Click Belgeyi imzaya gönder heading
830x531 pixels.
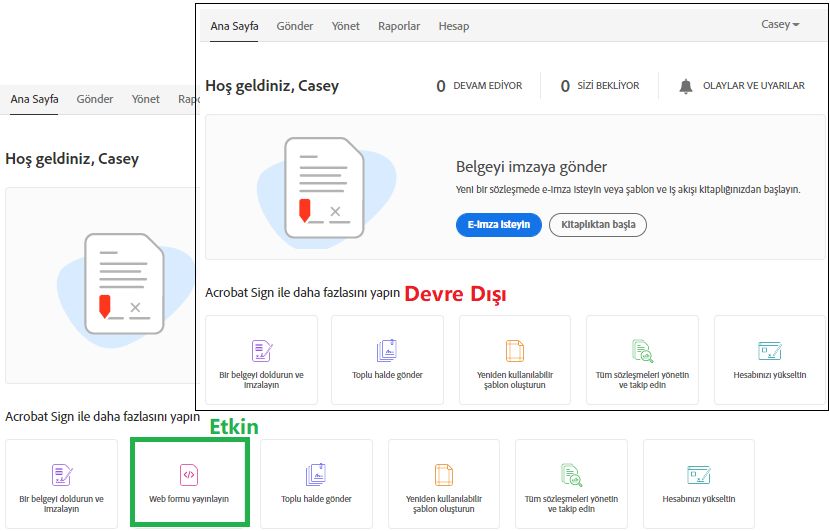click(531, 167)
